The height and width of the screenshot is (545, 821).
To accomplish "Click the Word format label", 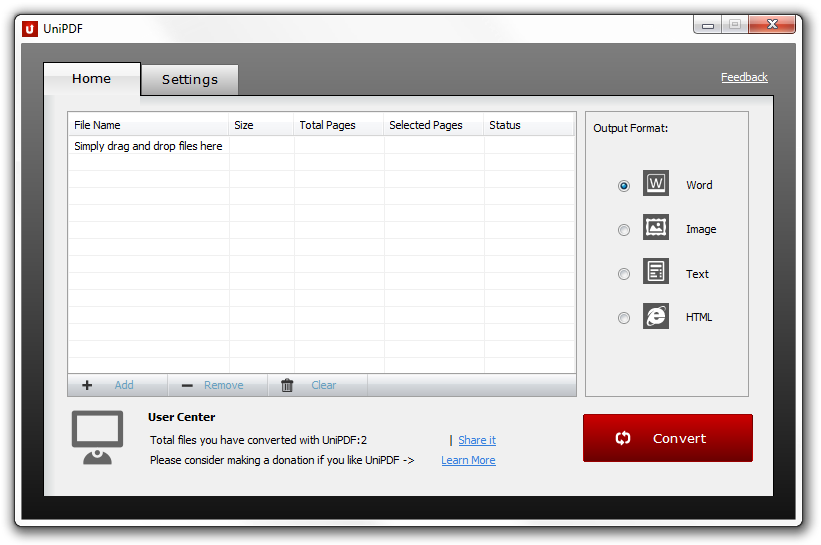I will click(x=699, y=185).
